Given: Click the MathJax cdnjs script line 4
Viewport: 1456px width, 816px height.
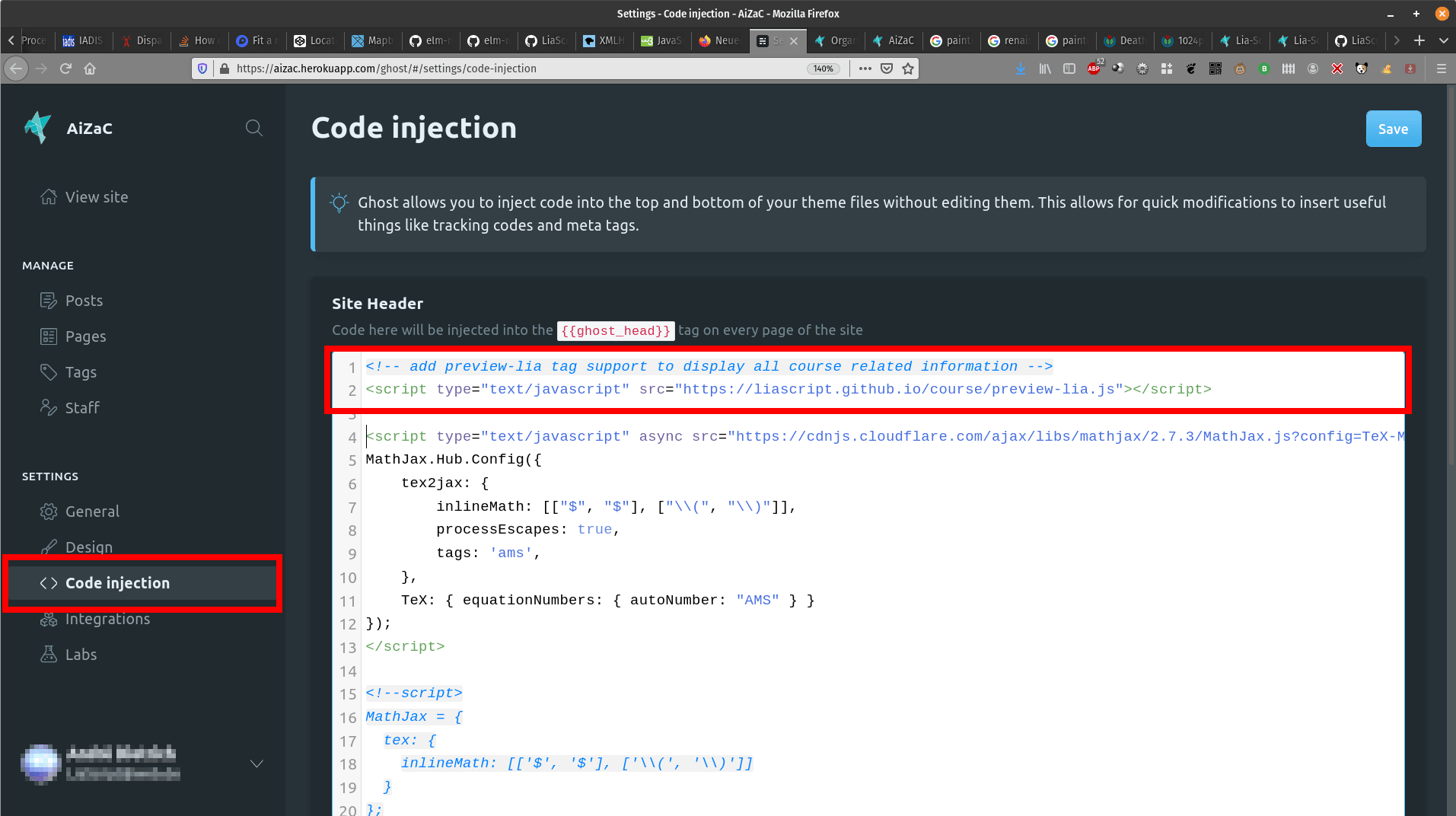Looking at the screenshot, I should pyautogui.click(x=884, y=437).
